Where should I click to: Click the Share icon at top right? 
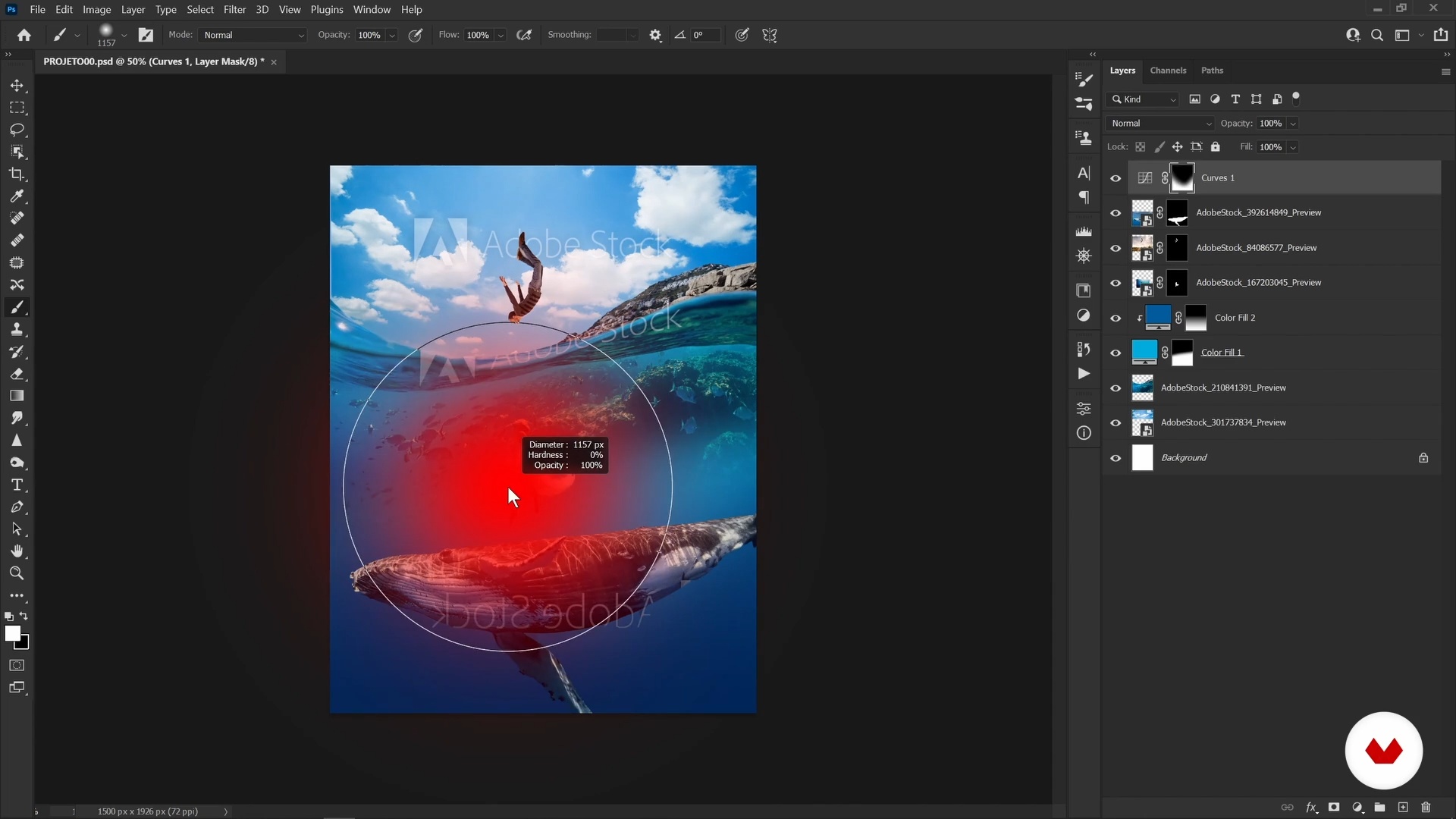(x=1441, y=35)
